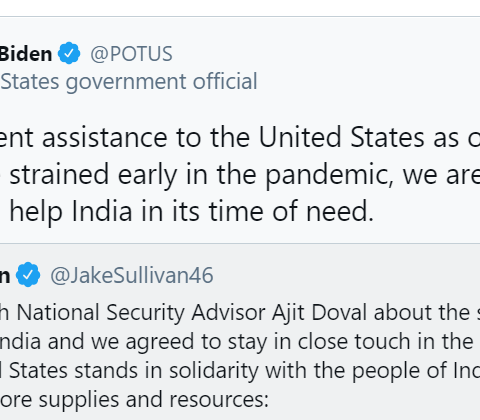480x420 pixels.
Task: Click the name 'Ajit Doval' in quoted tweet
Action: tap(320, 313)
